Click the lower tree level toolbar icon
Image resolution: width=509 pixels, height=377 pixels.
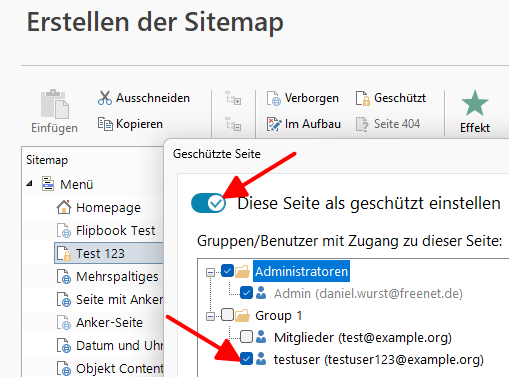click(x=233, y=124)
